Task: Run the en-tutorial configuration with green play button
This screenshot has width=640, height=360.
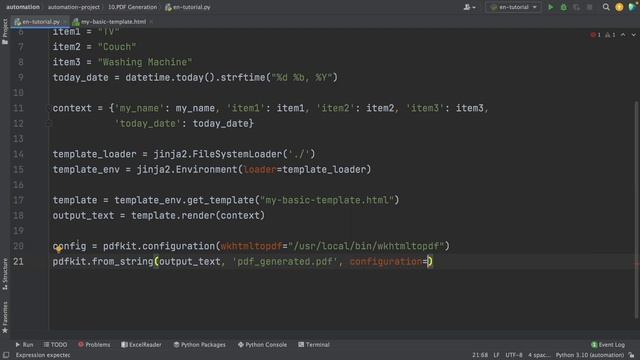Action: point(551,7)
